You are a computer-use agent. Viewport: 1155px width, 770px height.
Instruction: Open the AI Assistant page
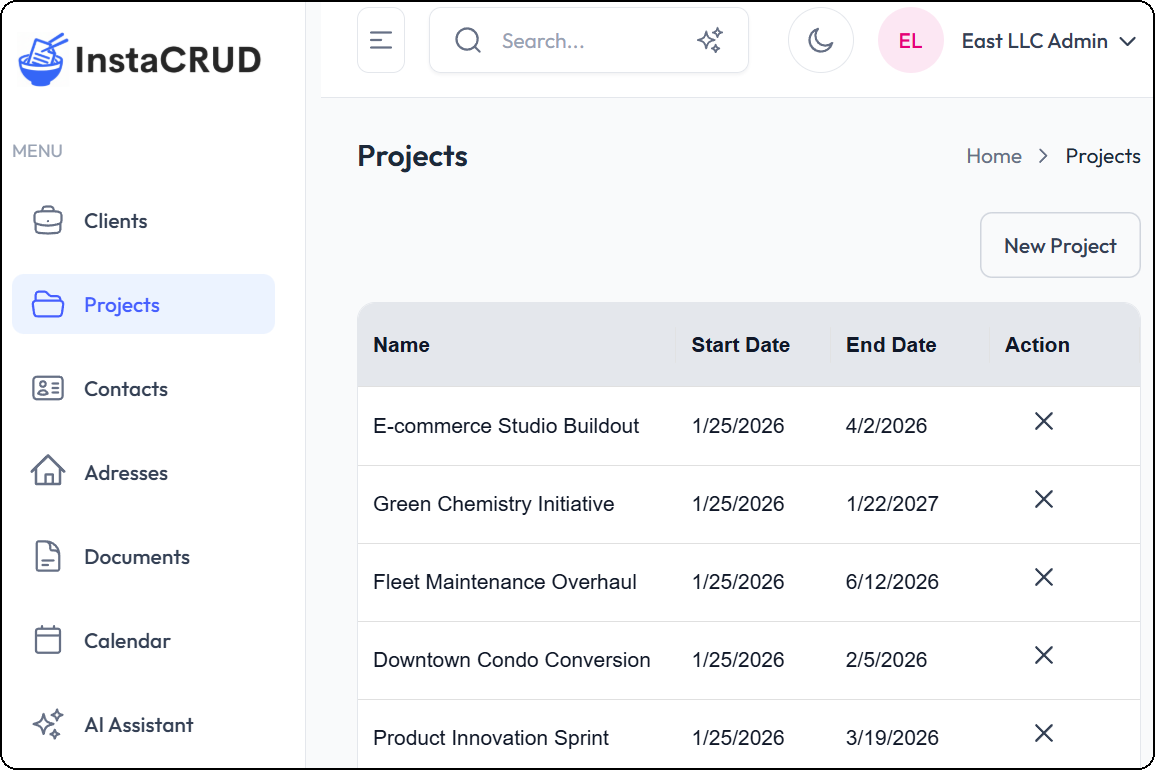(x=138, y=725)
